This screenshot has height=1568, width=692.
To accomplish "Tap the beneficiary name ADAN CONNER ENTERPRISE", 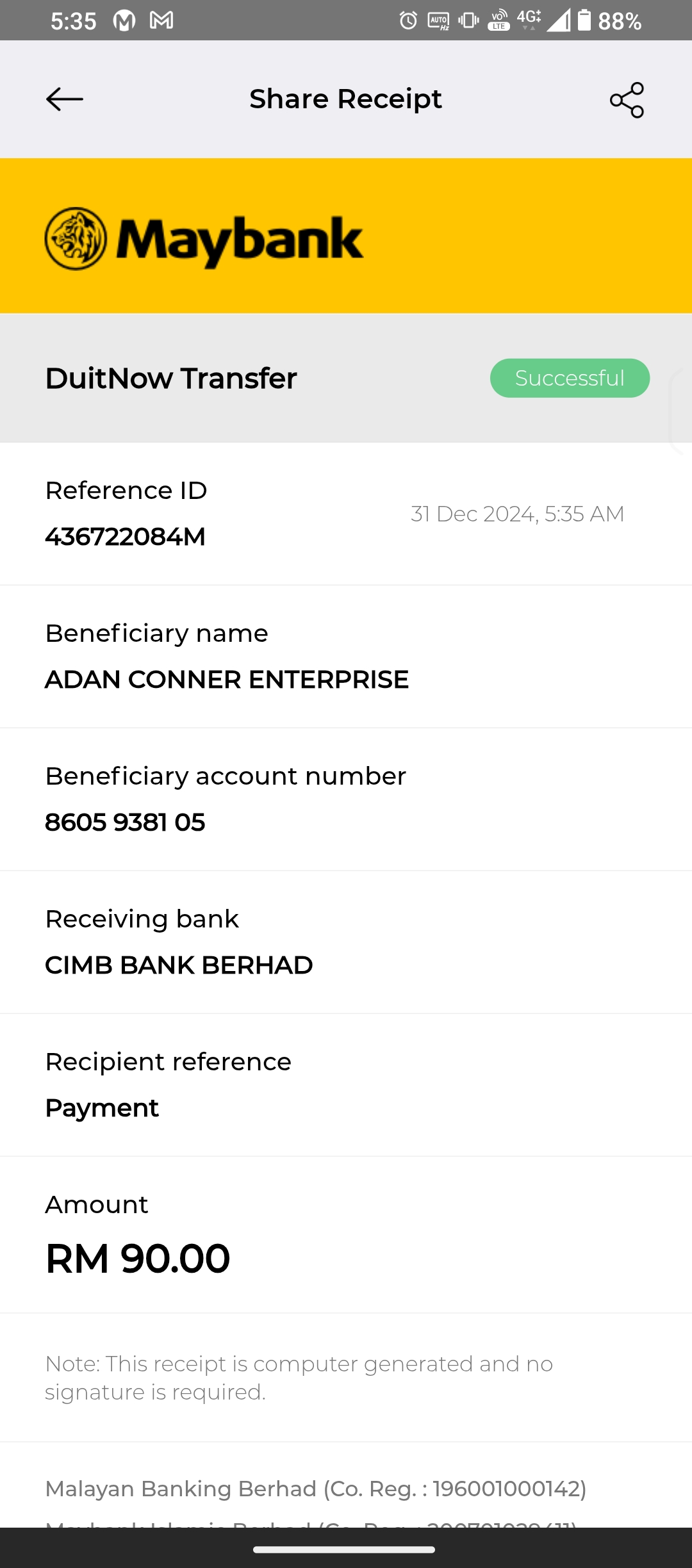I will [x=227, y=680].
